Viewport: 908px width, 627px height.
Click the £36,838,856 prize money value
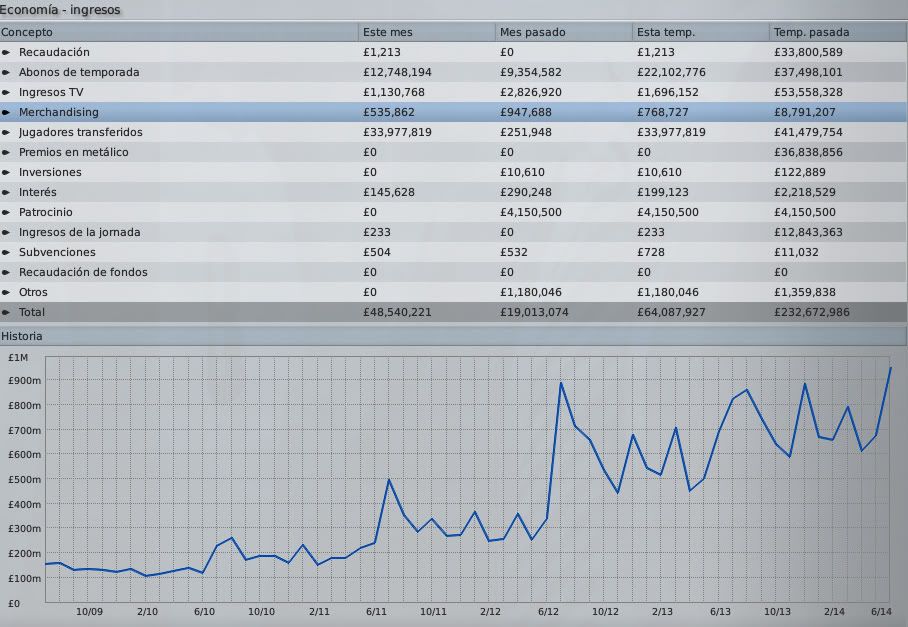(x=808, y=152)
